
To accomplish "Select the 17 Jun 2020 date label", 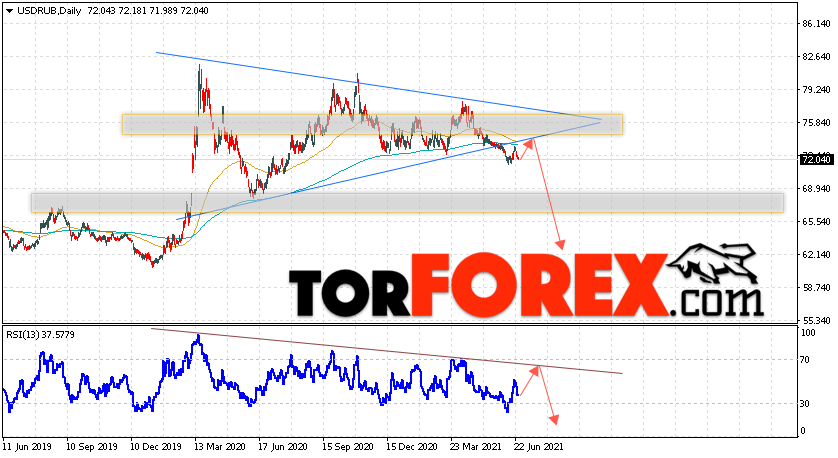I will (x=283, y=446).
